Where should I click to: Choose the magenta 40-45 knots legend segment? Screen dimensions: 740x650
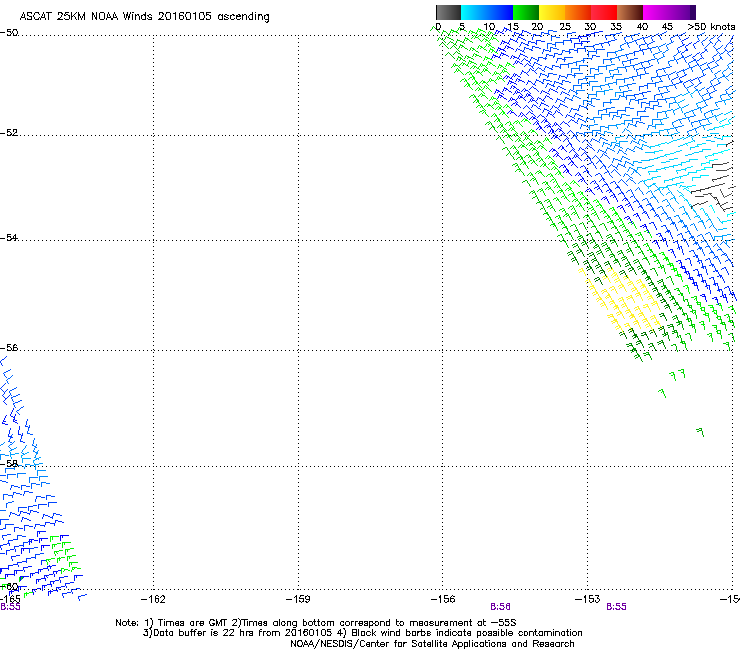point(656,12)
